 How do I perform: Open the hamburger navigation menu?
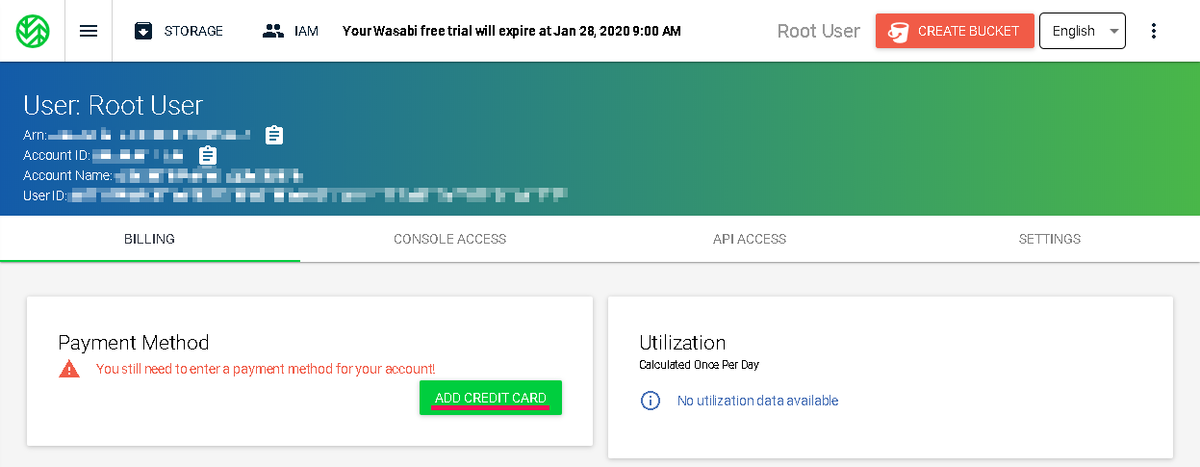click(x=88, y=31)
